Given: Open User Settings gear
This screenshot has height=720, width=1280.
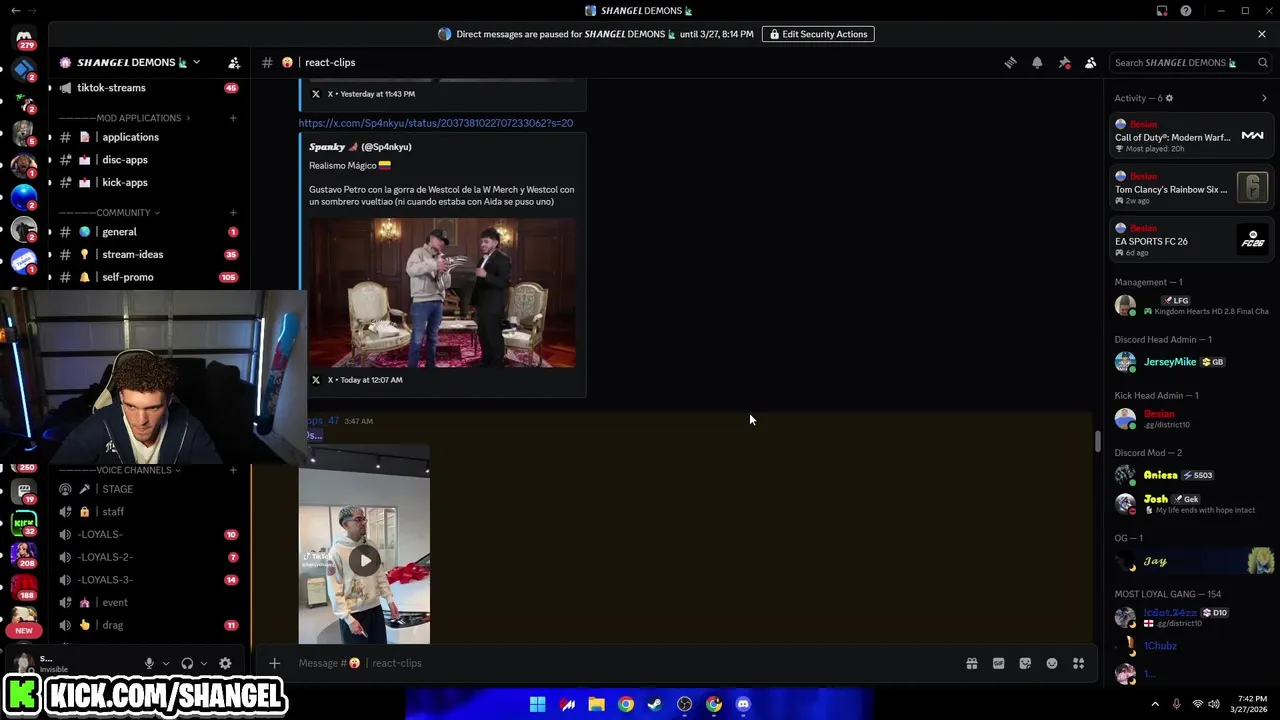Looking at the screenshot, I should click(225, 663).
